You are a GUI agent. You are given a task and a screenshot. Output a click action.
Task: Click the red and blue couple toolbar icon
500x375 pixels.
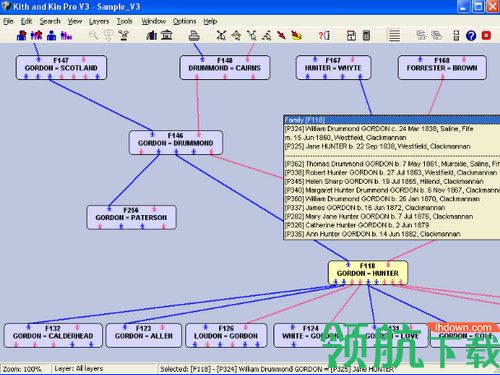pos(22,35)
